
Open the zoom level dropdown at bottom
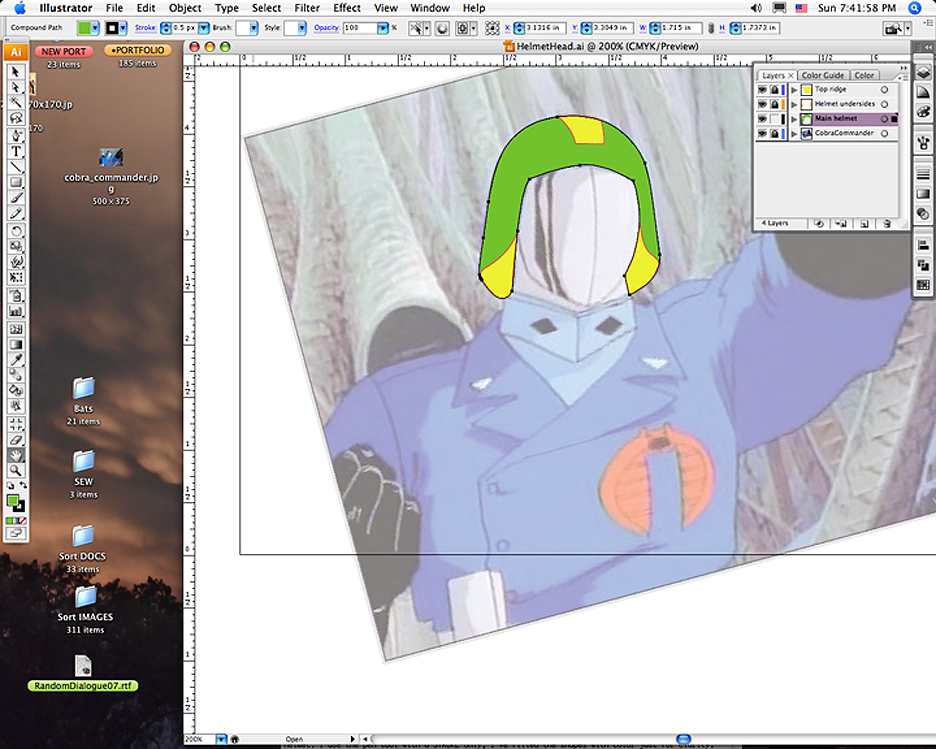pos(221,739)
